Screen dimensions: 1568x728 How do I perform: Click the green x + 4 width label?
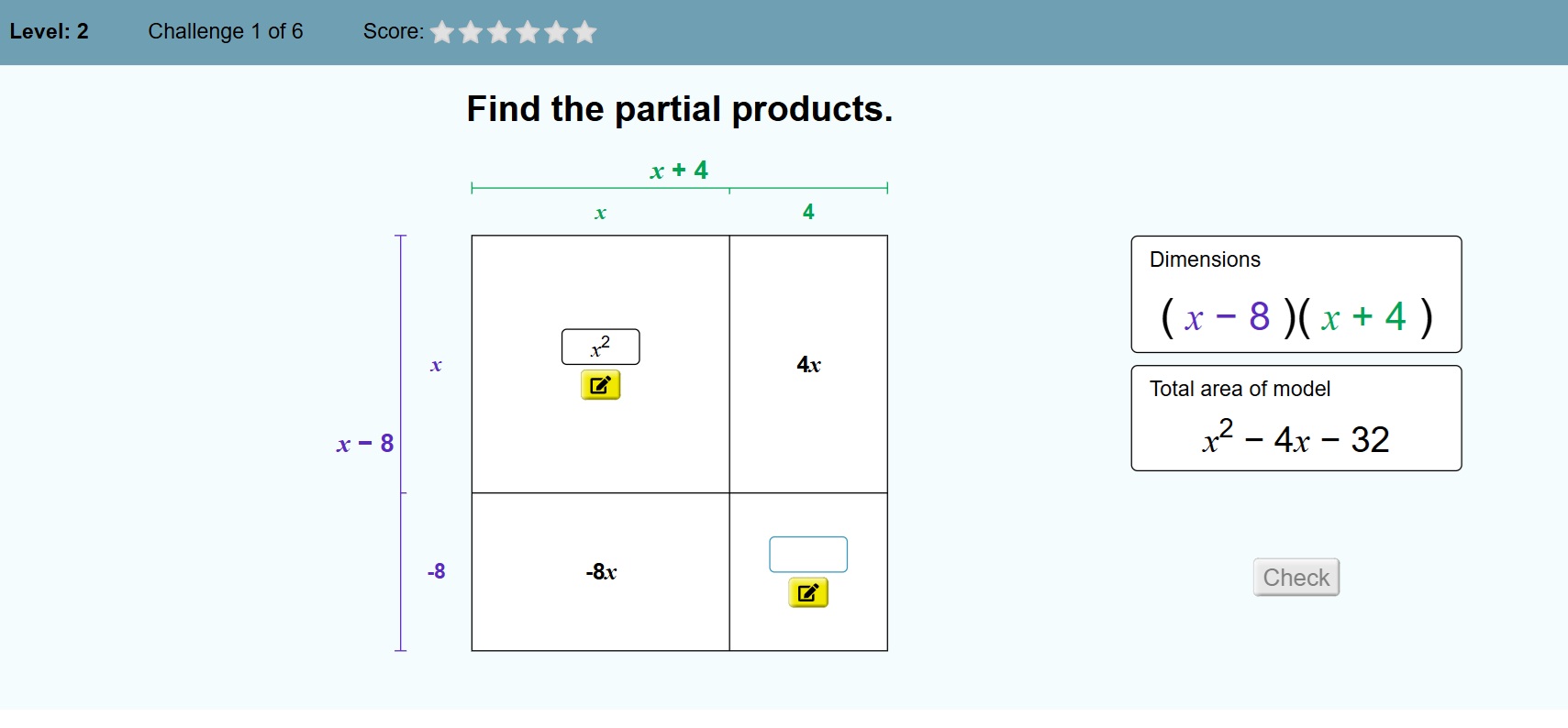(x=679, y=171)
